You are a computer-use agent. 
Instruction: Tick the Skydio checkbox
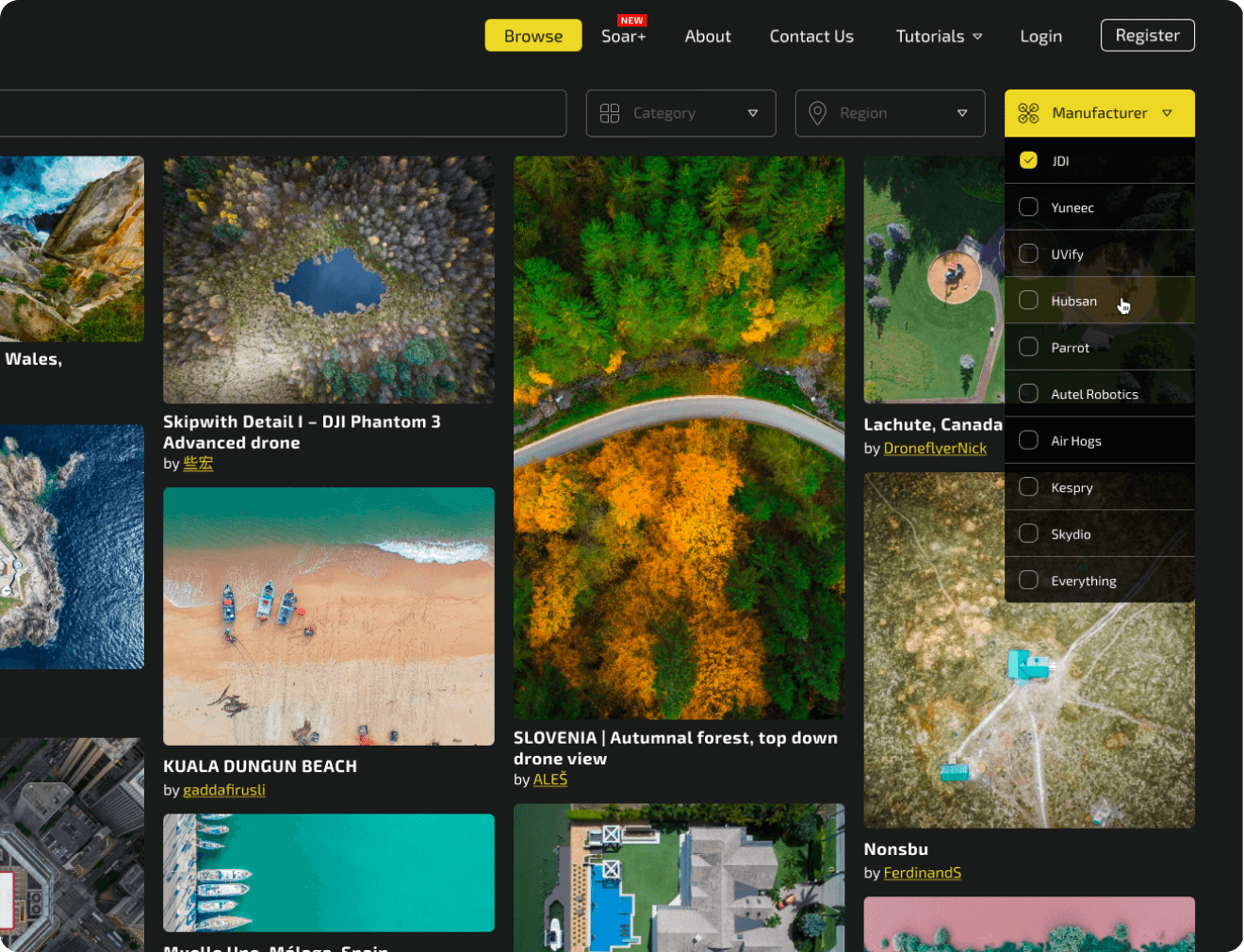coord(1029,533)
